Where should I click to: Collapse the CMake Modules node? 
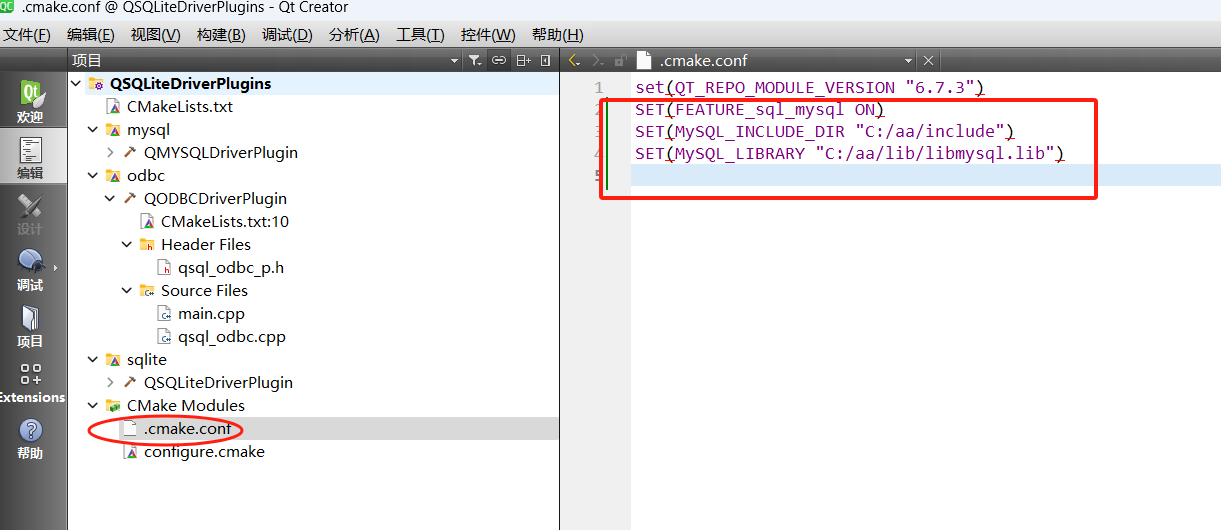(x=94, y=406)
